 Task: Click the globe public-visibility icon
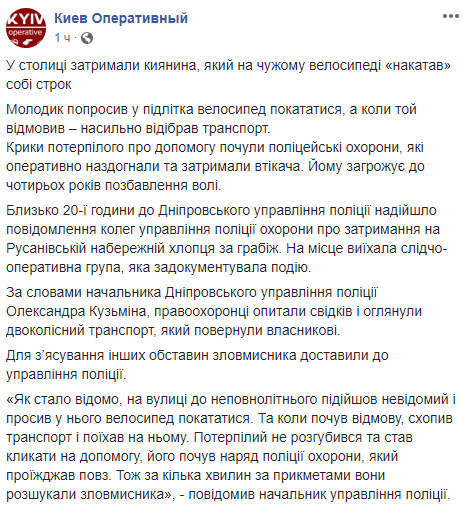point(87,38)
